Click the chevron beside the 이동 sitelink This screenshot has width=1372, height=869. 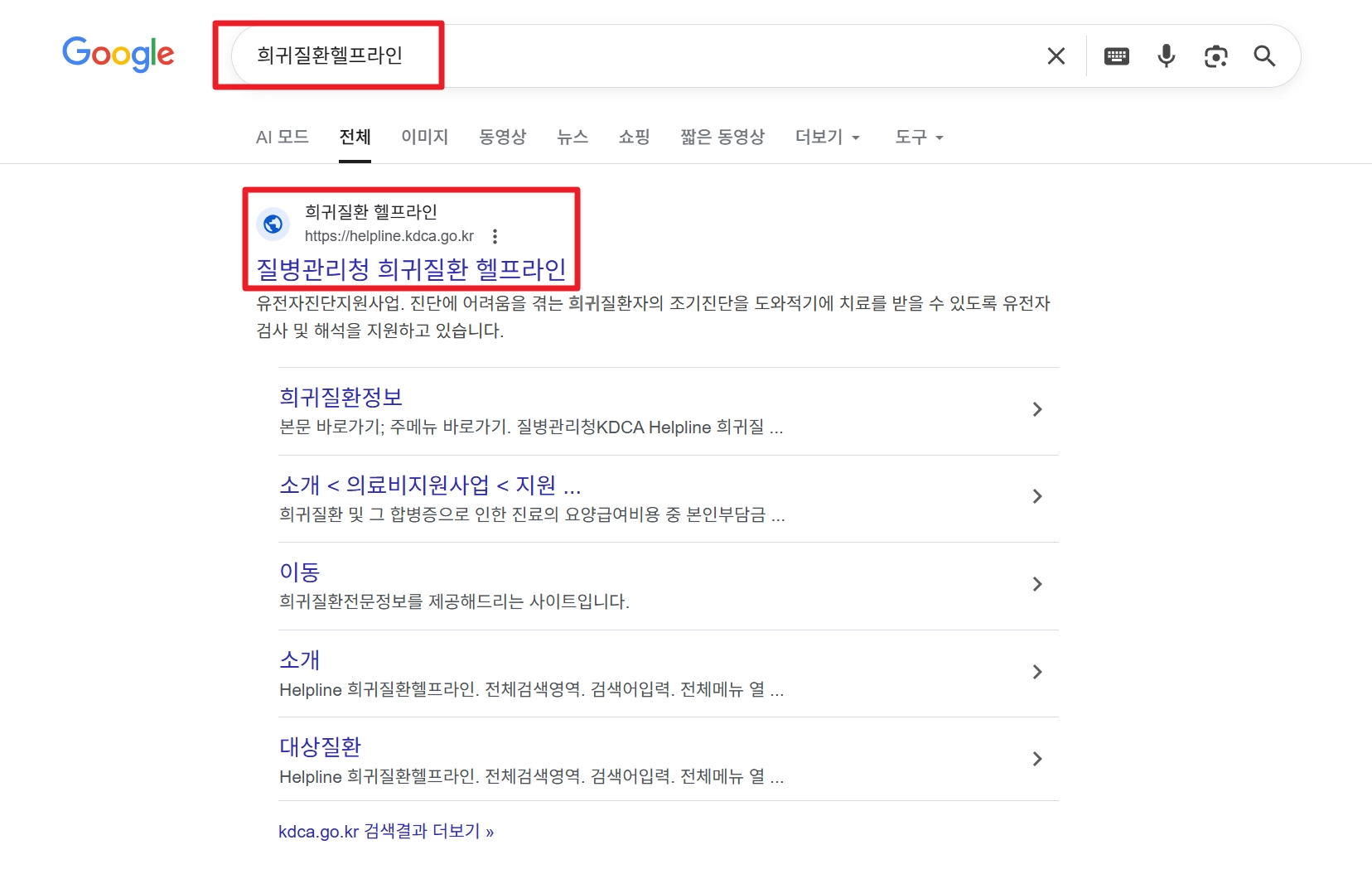(x=1036, y=584)
